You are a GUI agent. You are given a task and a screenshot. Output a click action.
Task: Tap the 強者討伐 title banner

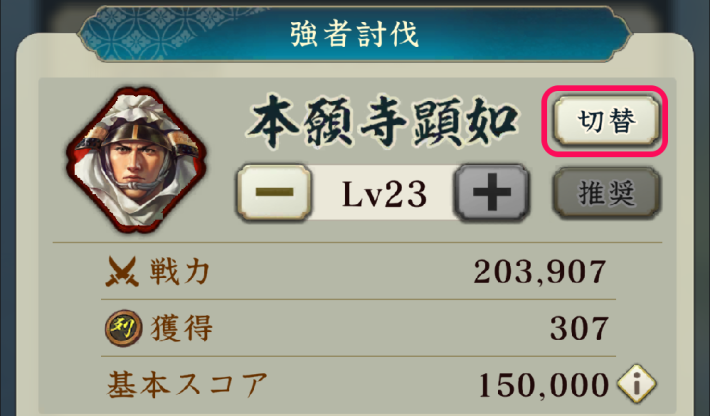click(x=355, y=34)
